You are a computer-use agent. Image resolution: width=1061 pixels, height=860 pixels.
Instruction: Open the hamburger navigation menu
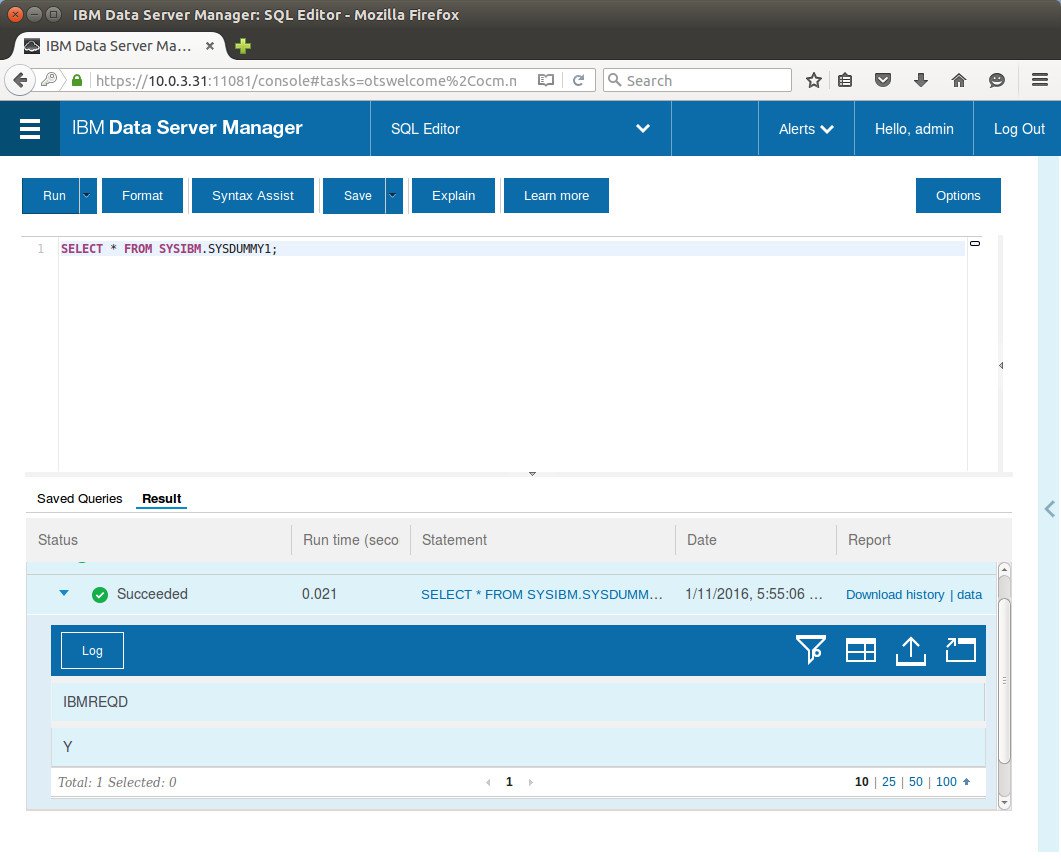pyautogui.click(x=30, y=129)
